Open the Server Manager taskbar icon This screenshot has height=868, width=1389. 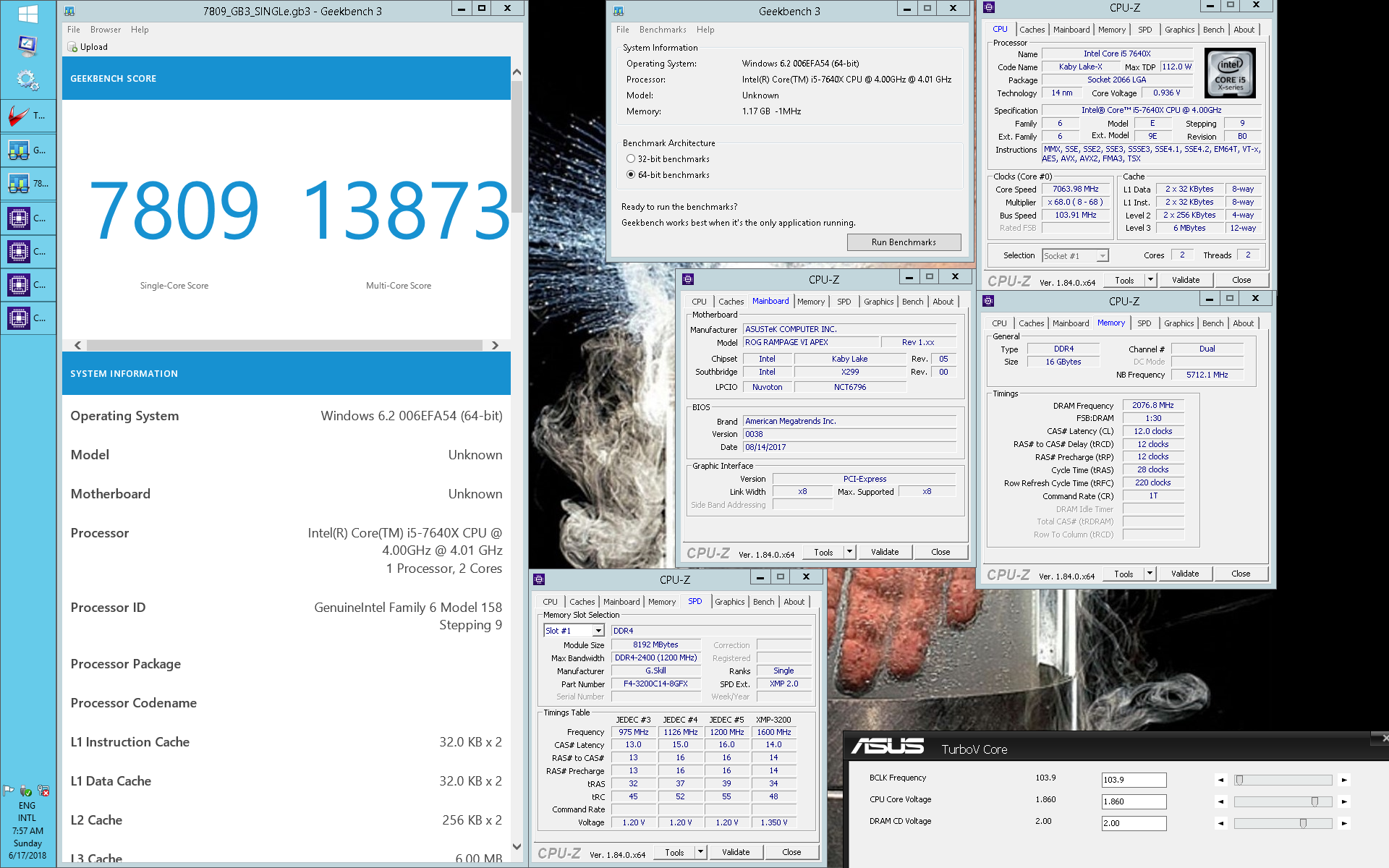click(27, 47)
